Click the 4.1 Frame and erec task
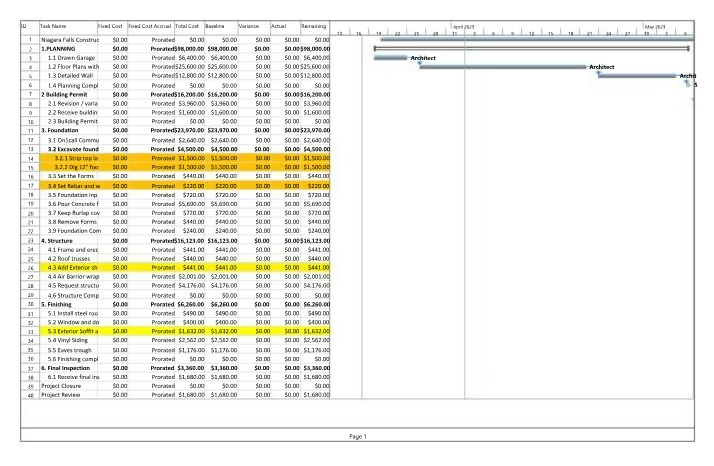This screenshot has width=714, height=466. pos(73,250)
